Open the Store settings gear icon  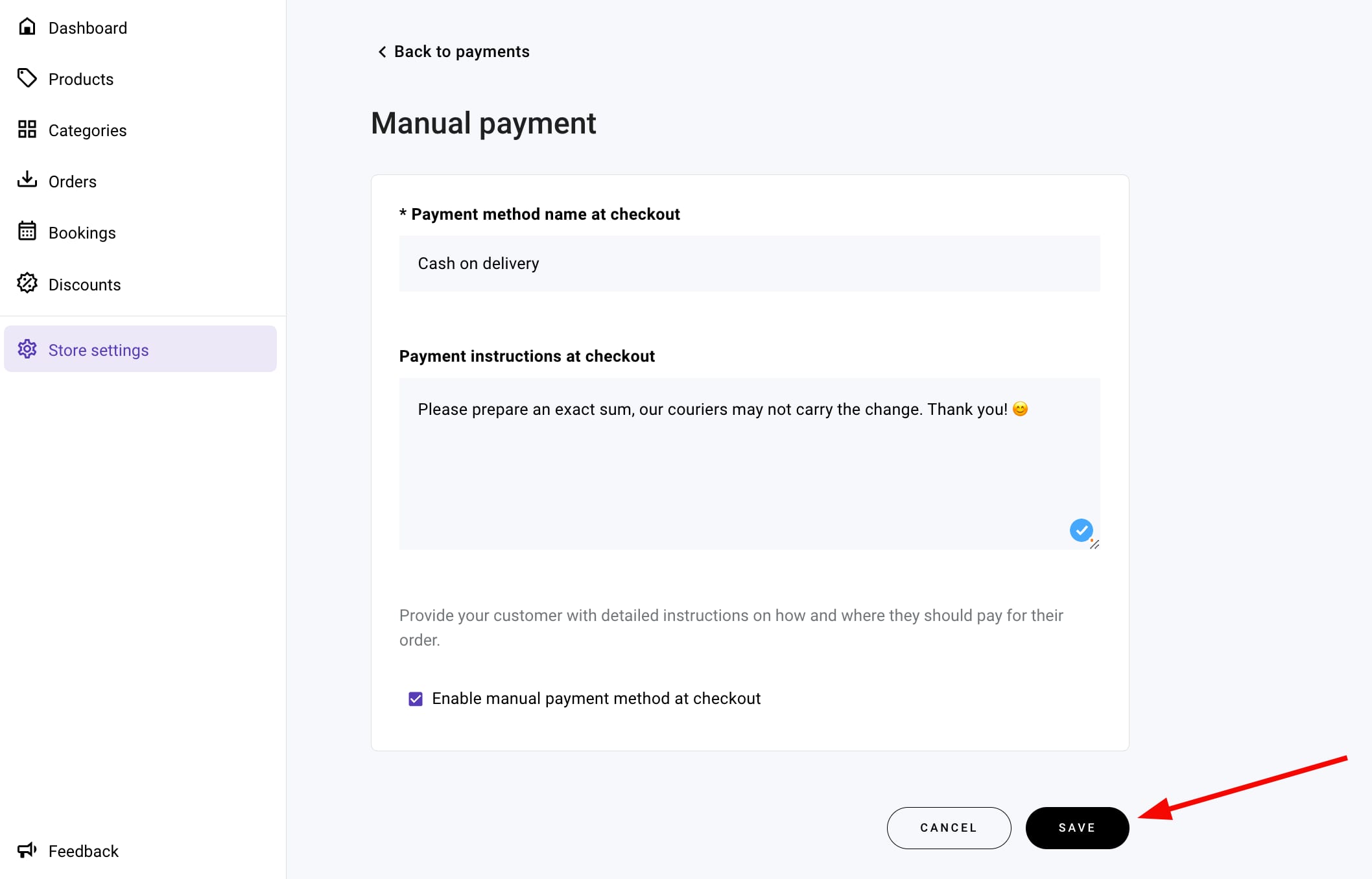pyautogui.click(x=27, y=349)
